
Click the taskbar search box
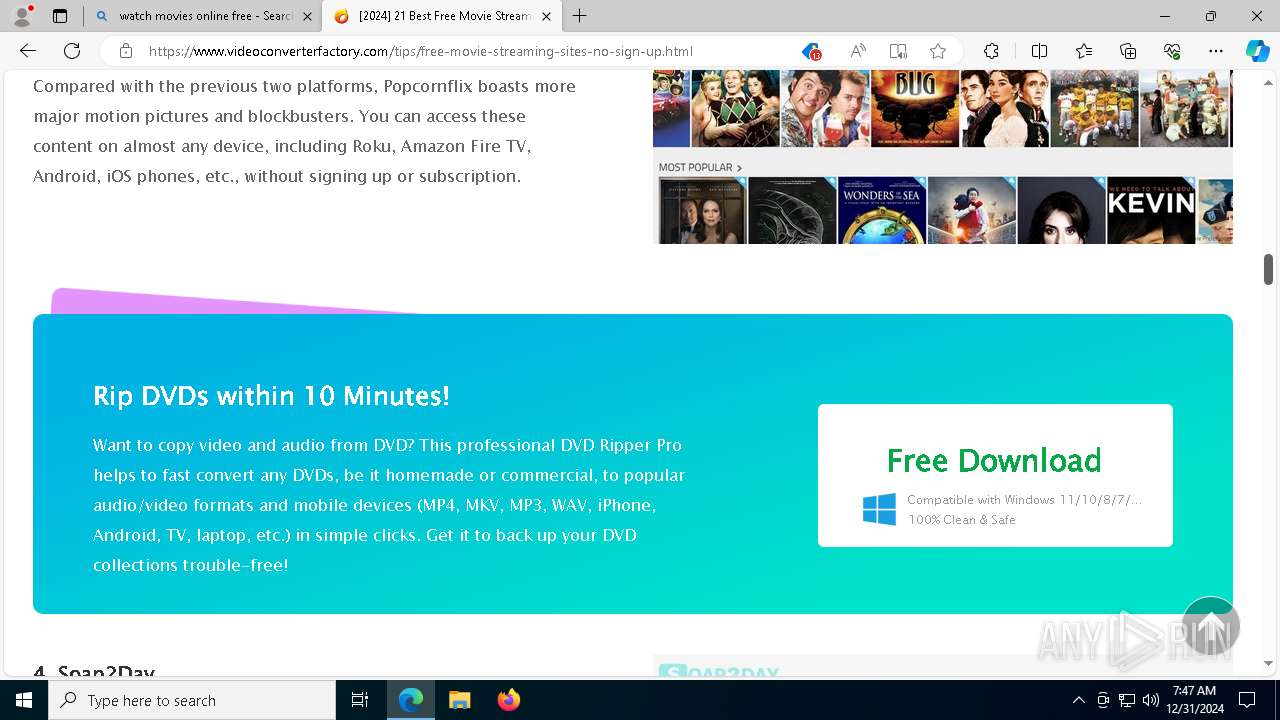tap(192, 700)
